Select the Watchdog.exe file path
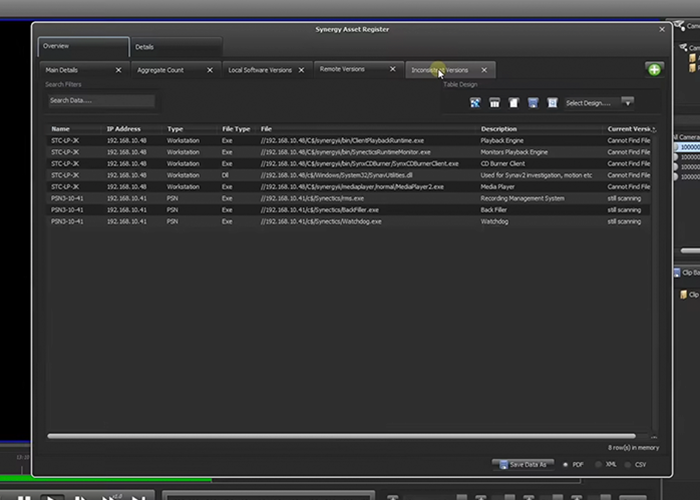 (321, 222)
